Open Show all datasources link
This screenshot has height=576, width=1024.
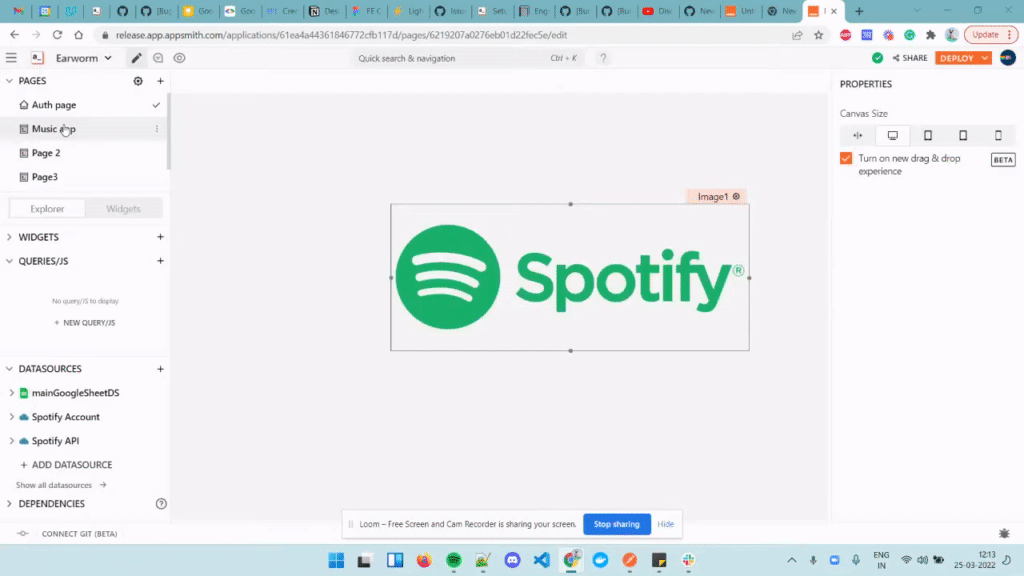61,485
